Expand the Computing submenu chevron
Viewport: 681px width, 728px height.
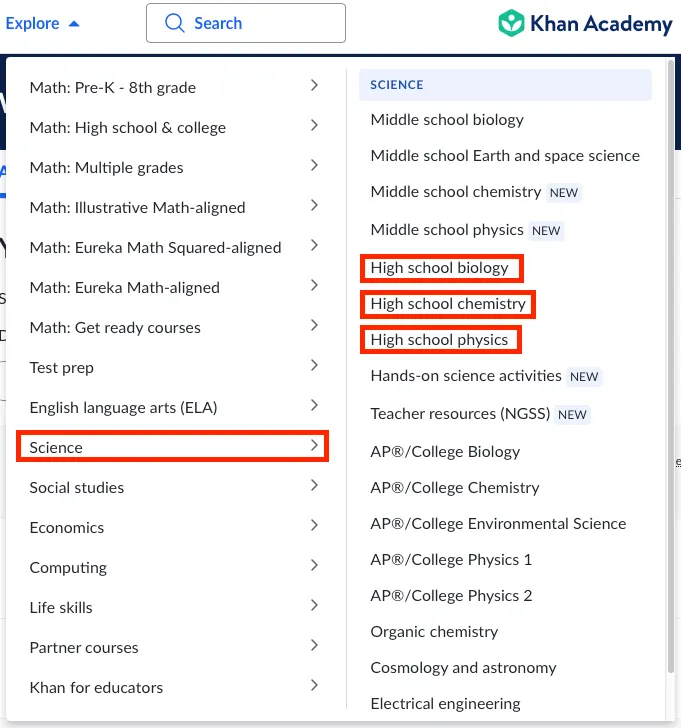pos(314,566)
